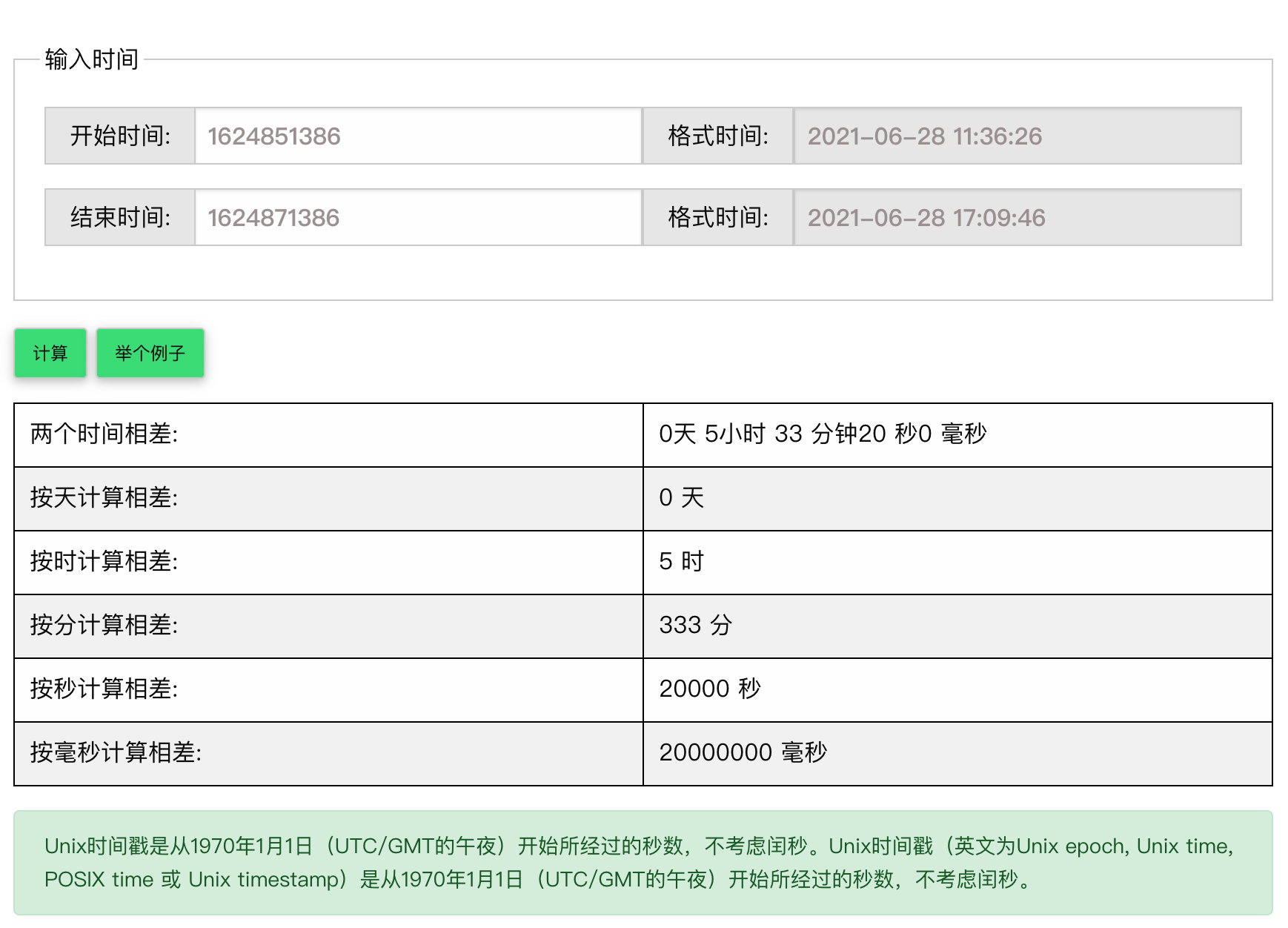Click the 20000 秒 result cell

(x=957, y=690)
